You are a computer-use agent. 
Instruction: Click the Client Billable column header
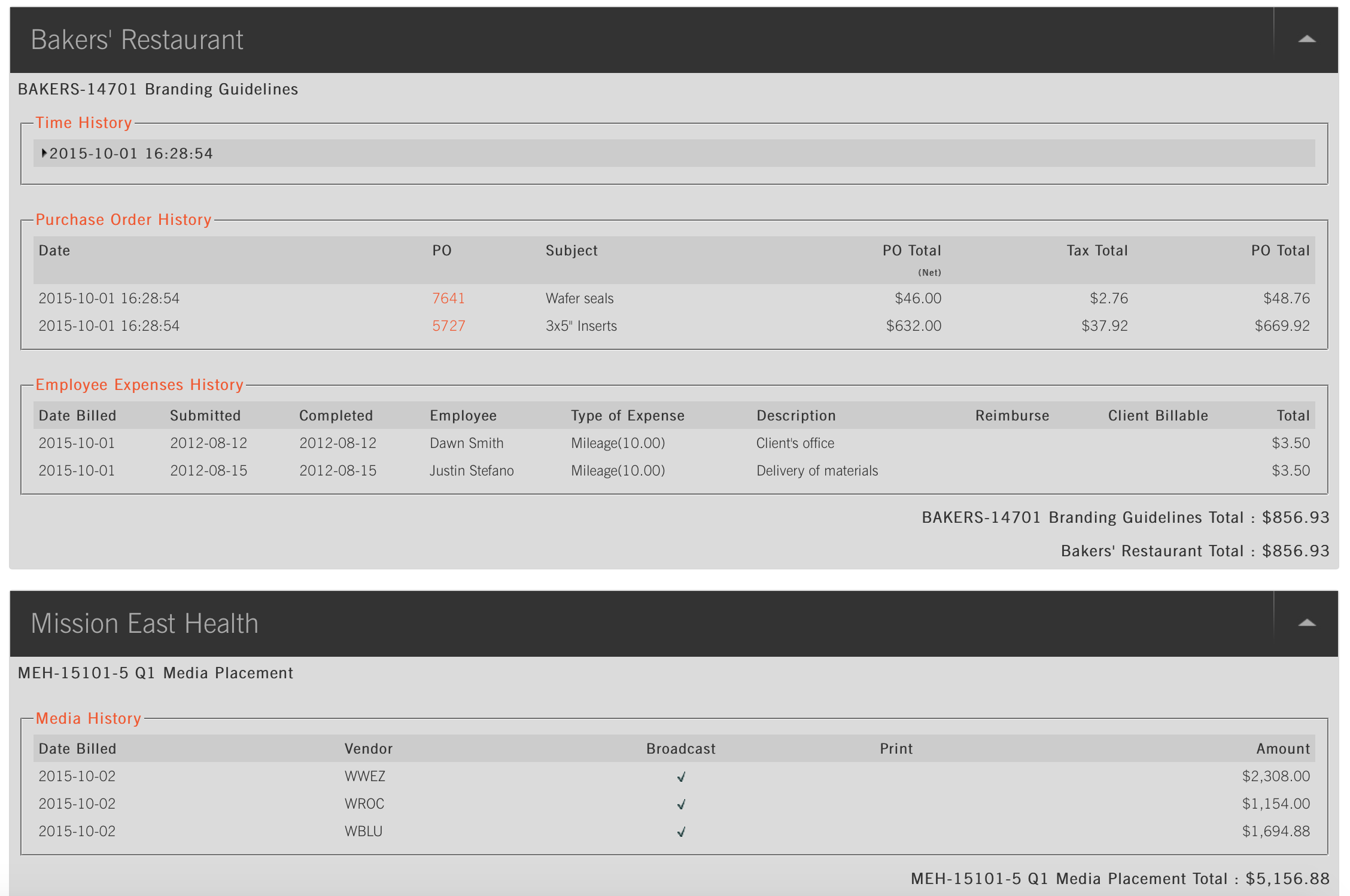click(1158, 416)
